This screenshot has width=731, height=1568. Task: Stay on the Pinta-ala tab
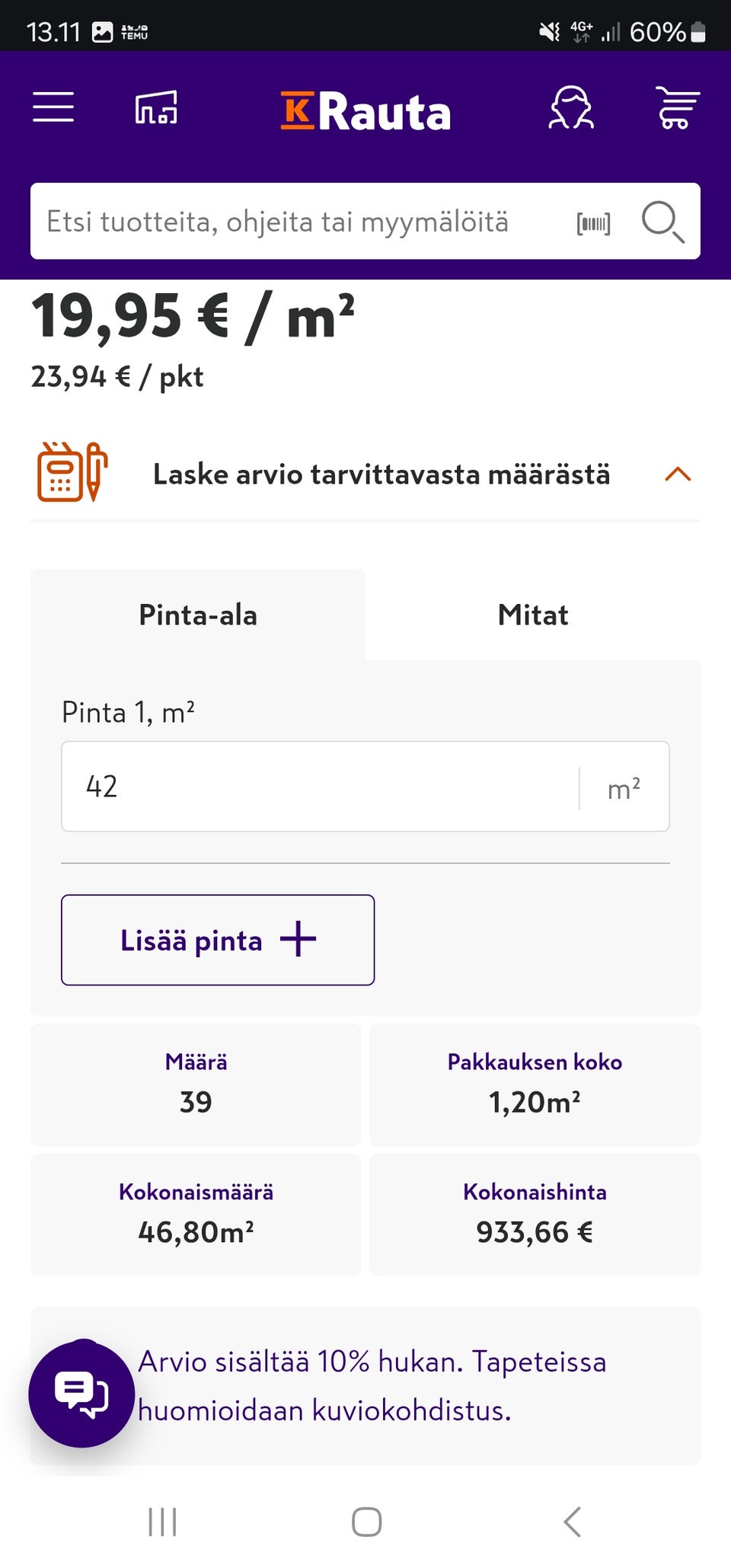point(197,614)
